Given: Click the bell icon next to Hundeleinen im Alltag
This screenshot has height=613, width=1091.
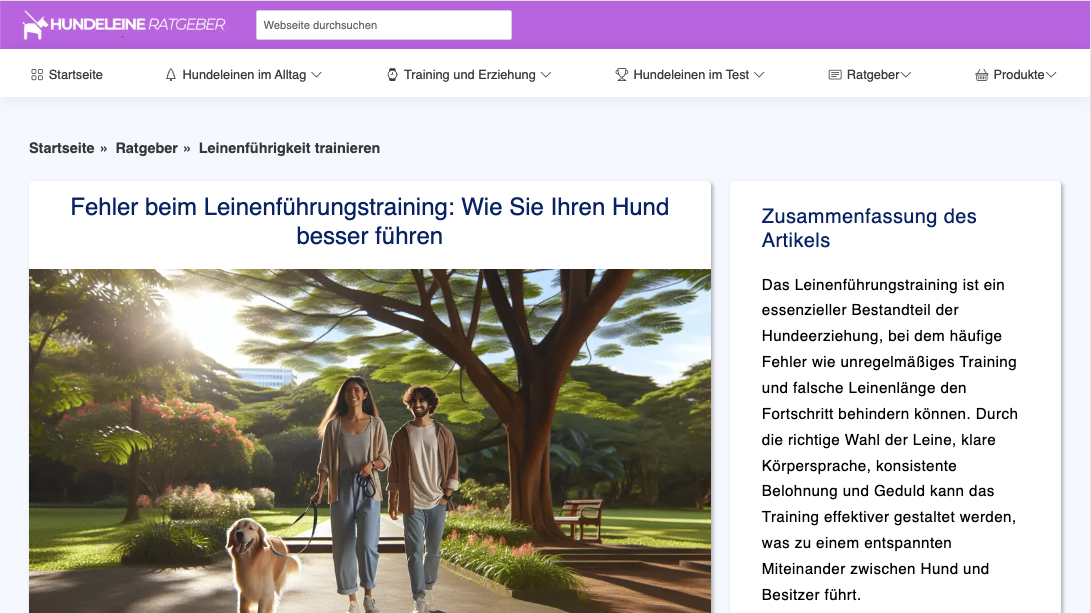Looking at the screenshot, I should [170, 73].
